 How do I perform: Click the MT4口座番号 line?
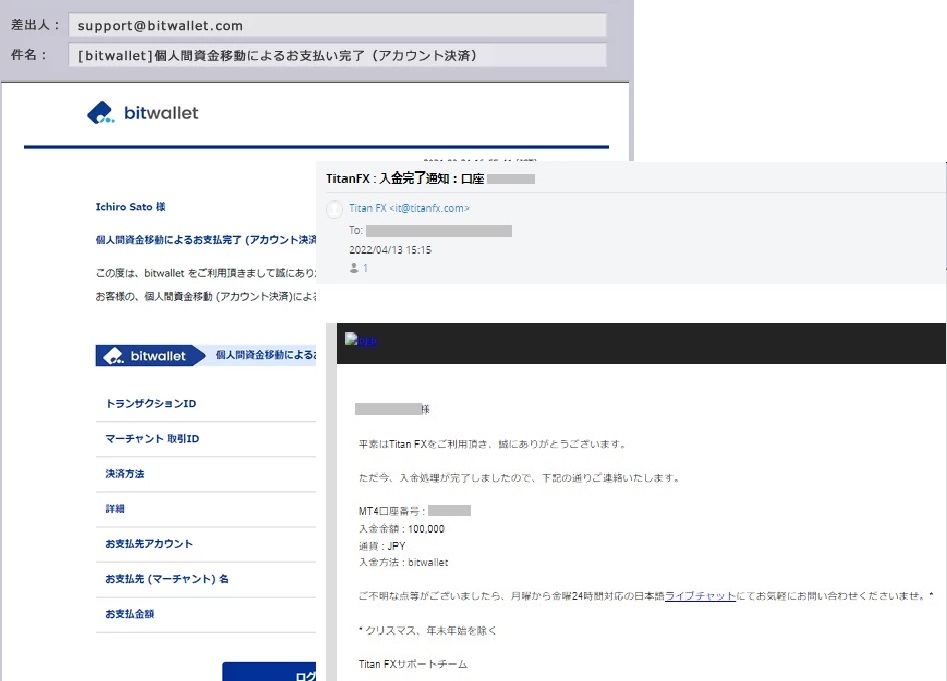pyautogui.click(x=415, y=511)
